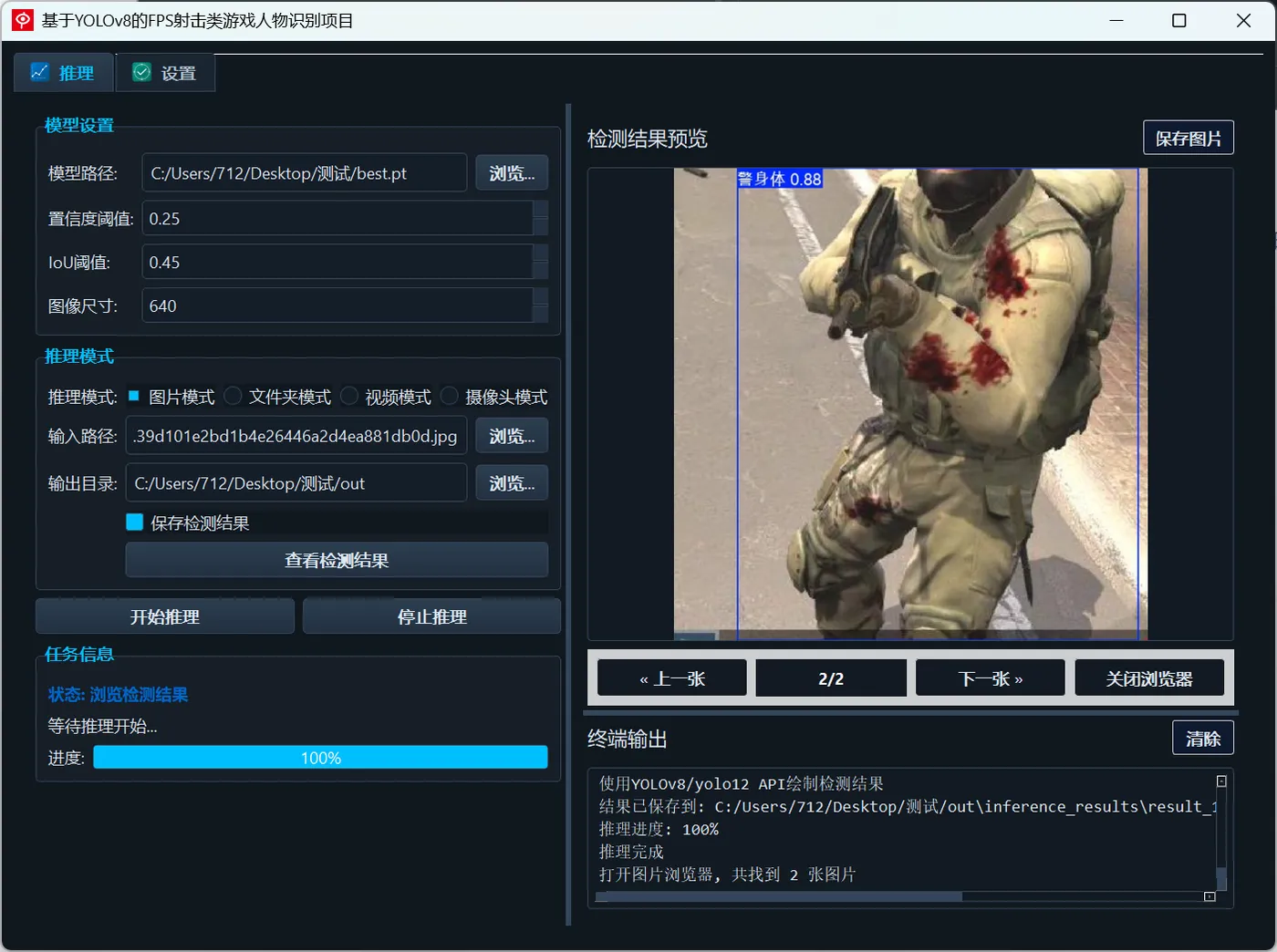Click the green checkmark icon on 设置 tab
This screenshot has width=1277, height=952.
[141, 72]
